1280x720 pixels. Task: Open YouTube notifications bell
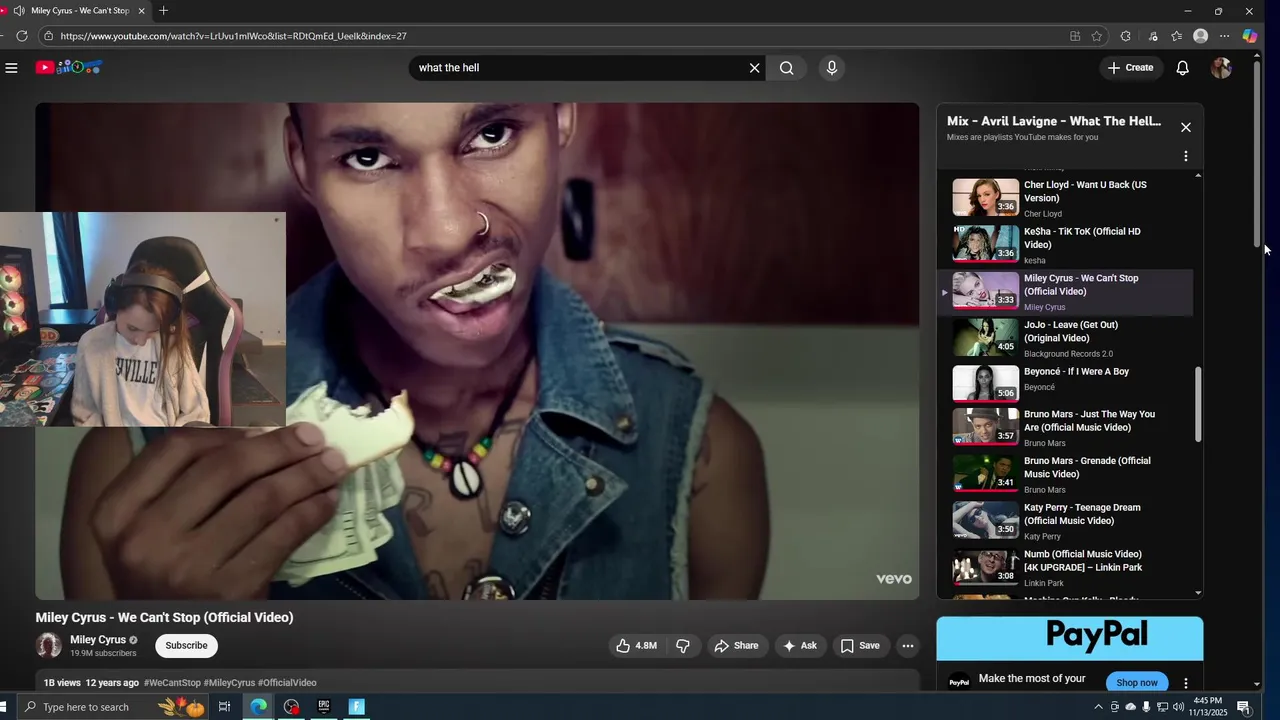tap(1182, 68)
